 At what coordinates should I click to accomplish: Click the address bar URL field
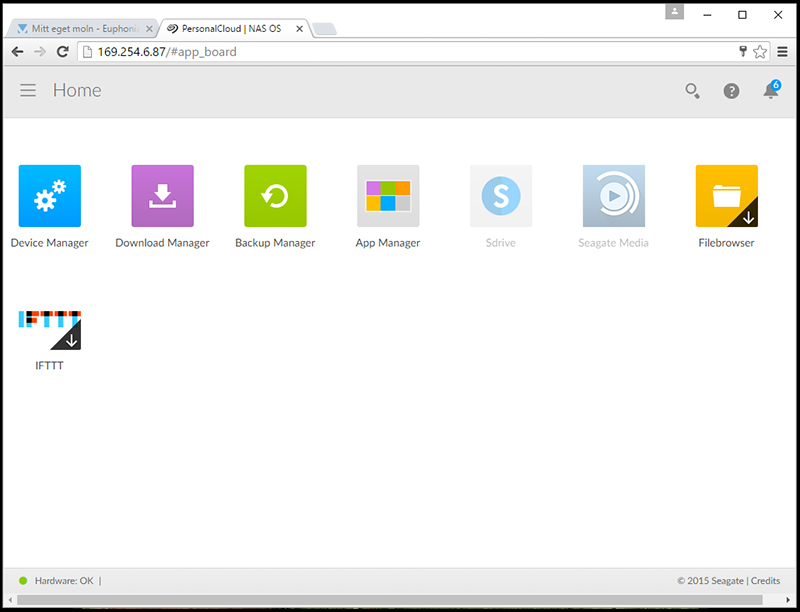click(400, 51)
